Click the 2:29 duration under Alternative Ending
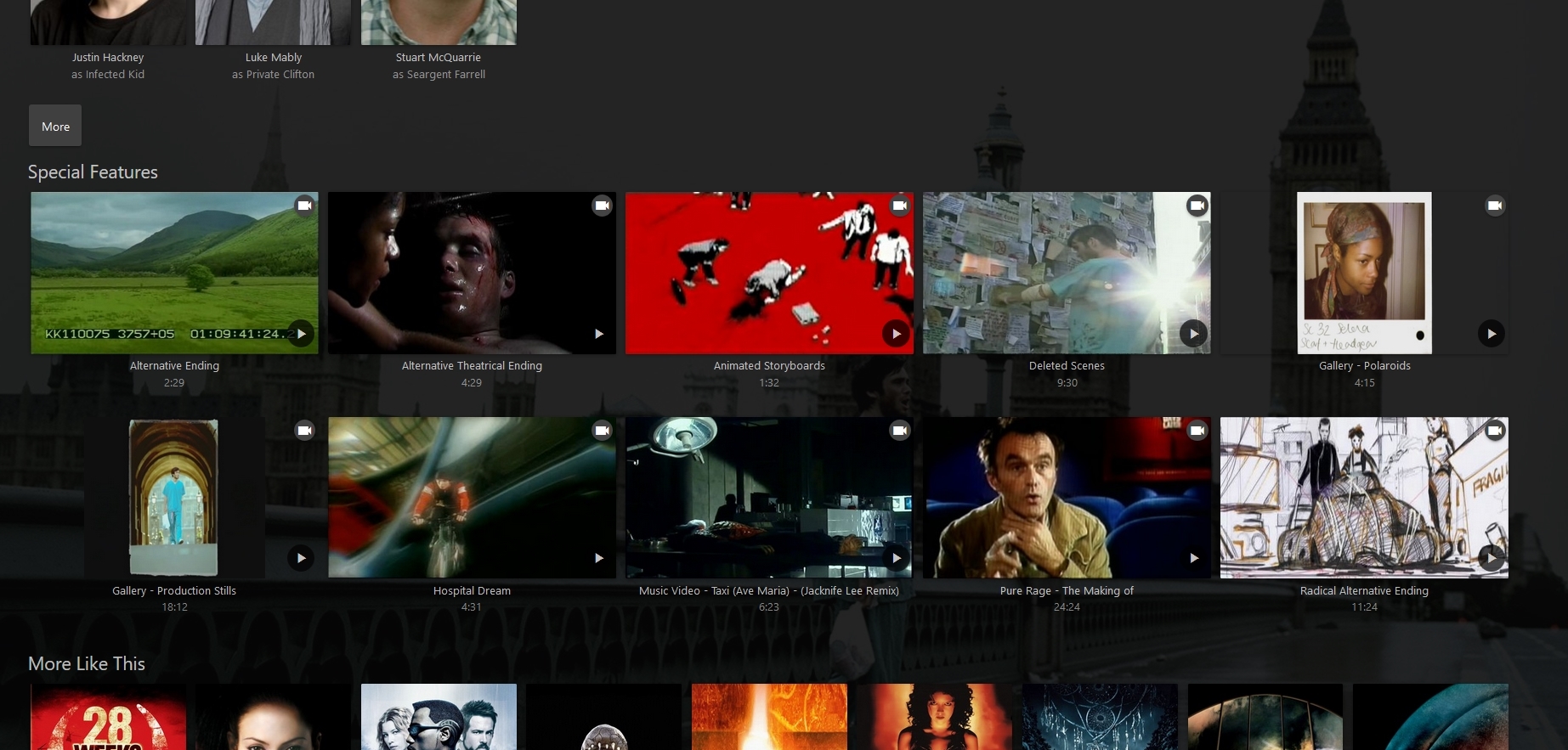1568x750 pixels. (x=174, y=383)
